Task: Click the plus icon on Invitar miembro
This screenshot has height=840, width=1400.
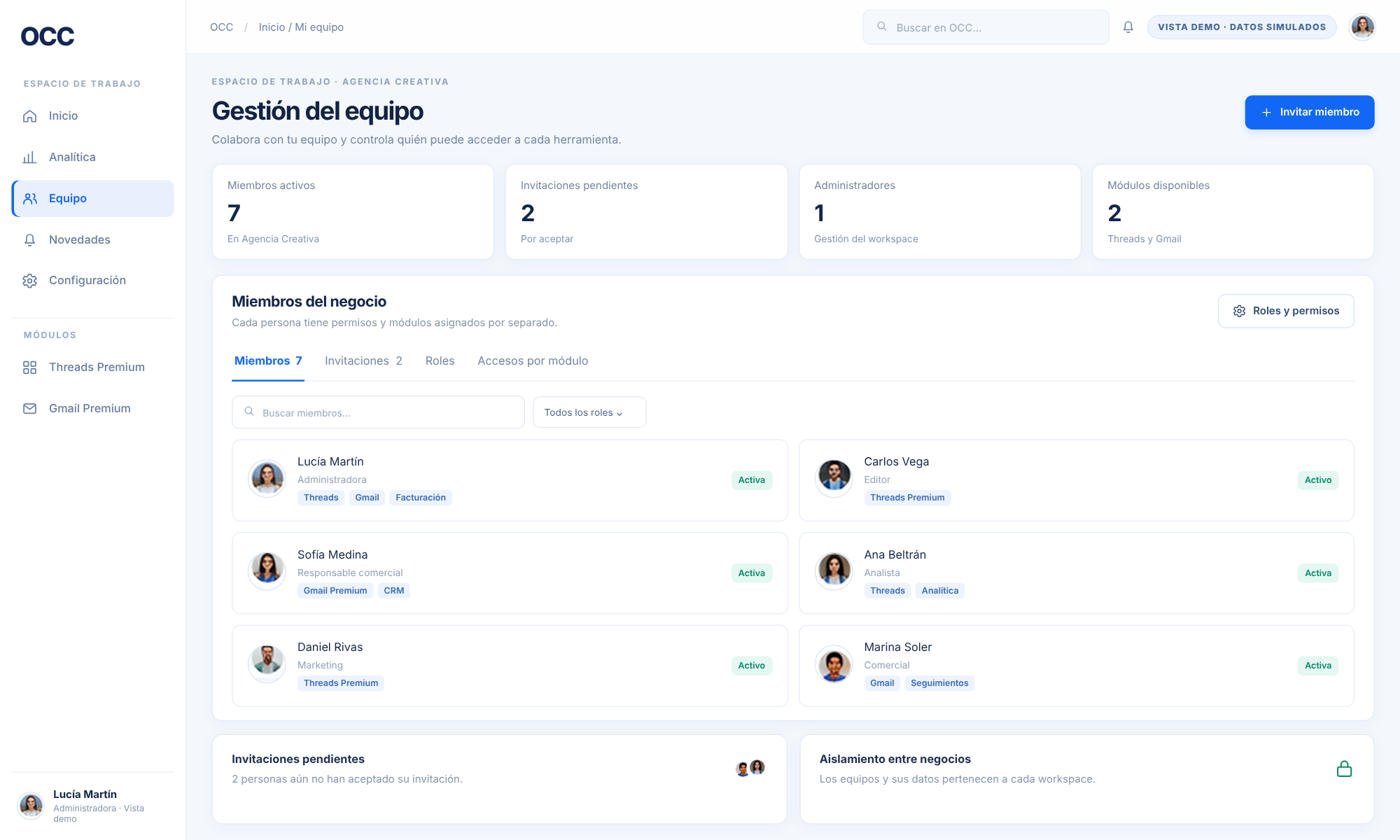Action: pyautogui.click(x=1266, y=113)
